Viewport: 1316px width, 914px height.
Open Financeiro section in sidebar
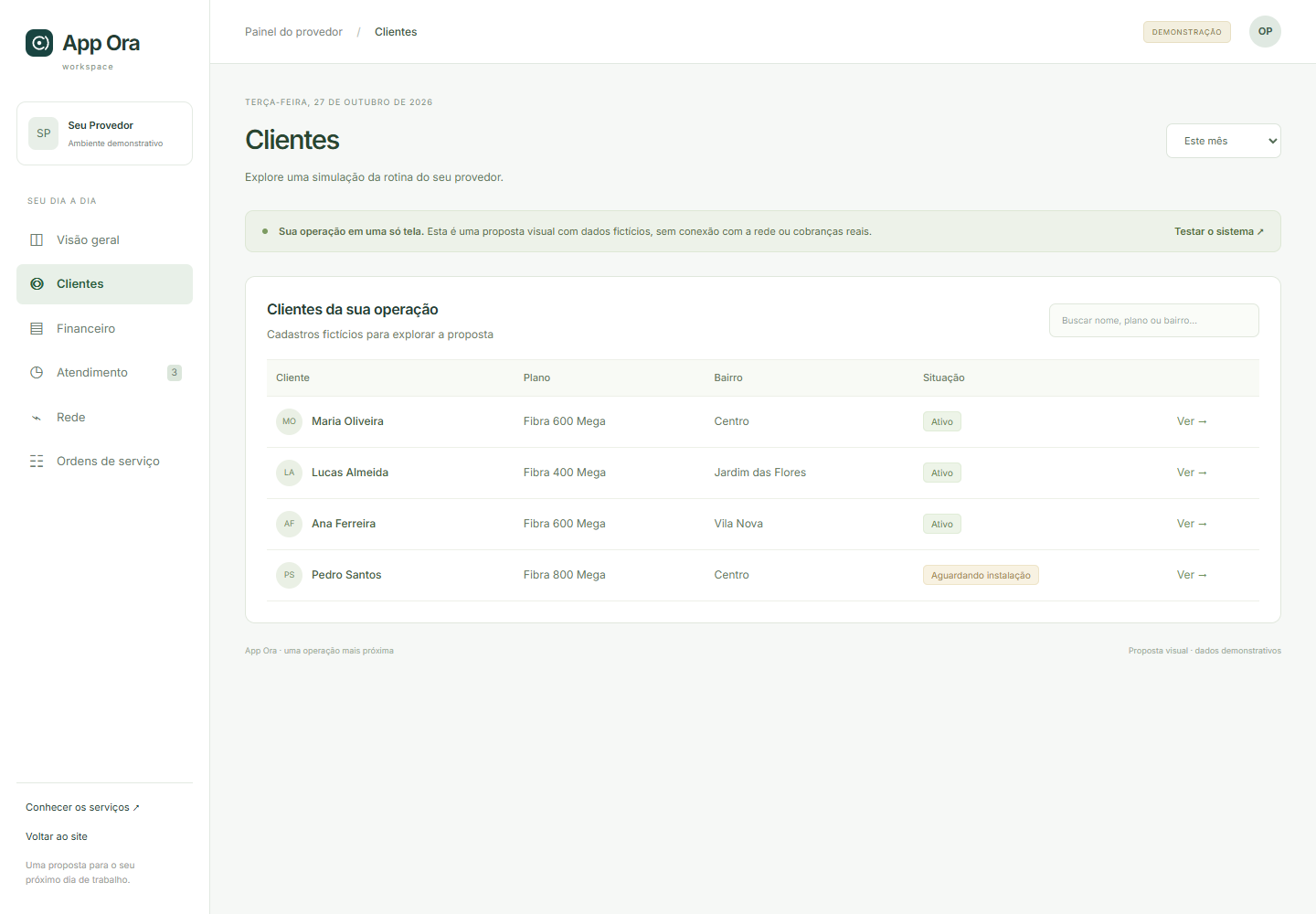pyautogui.click(x=104, y=329)
